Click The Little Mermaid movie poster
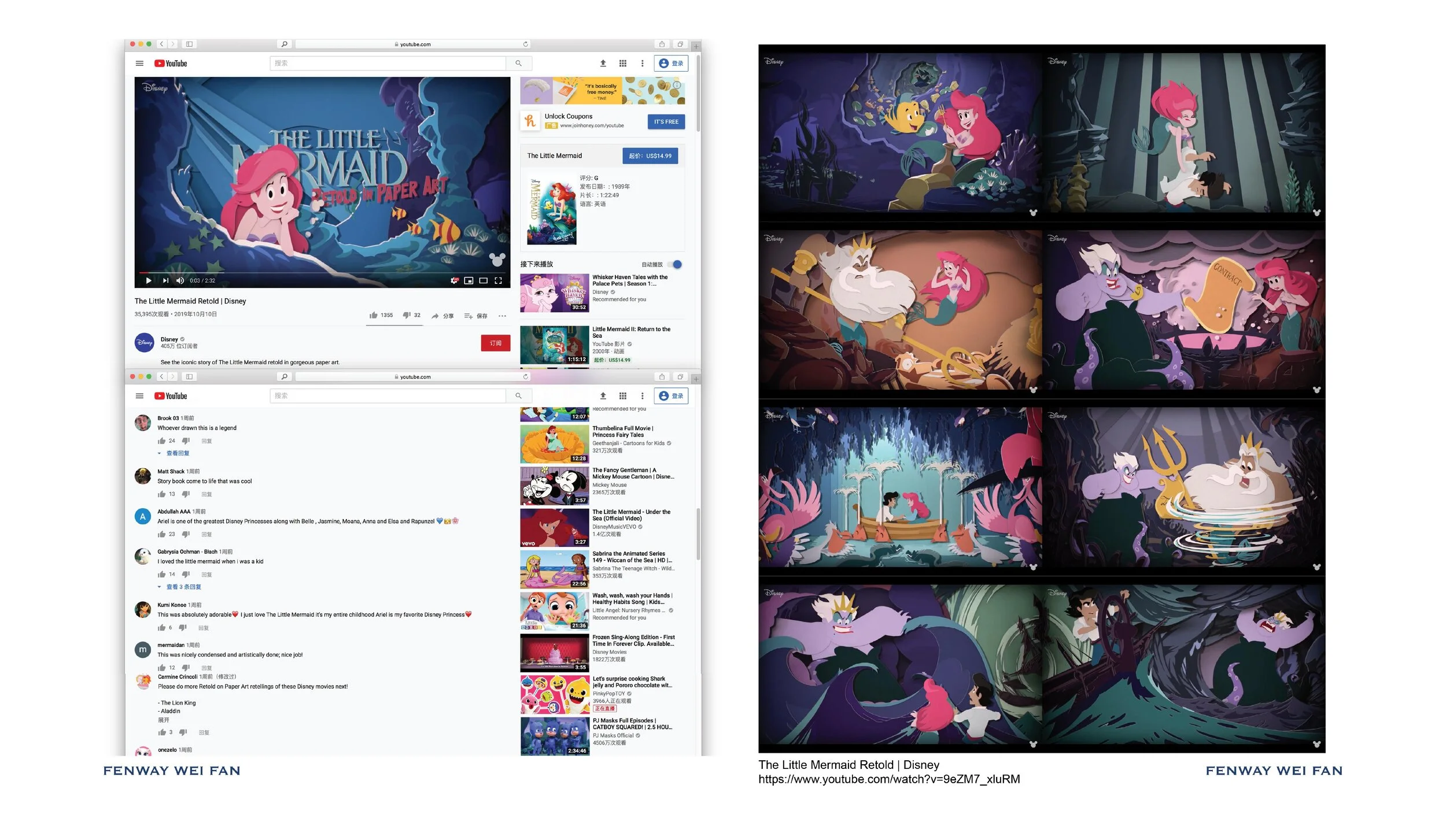Viewport: 1446px width, 840px height. (552, 211)
